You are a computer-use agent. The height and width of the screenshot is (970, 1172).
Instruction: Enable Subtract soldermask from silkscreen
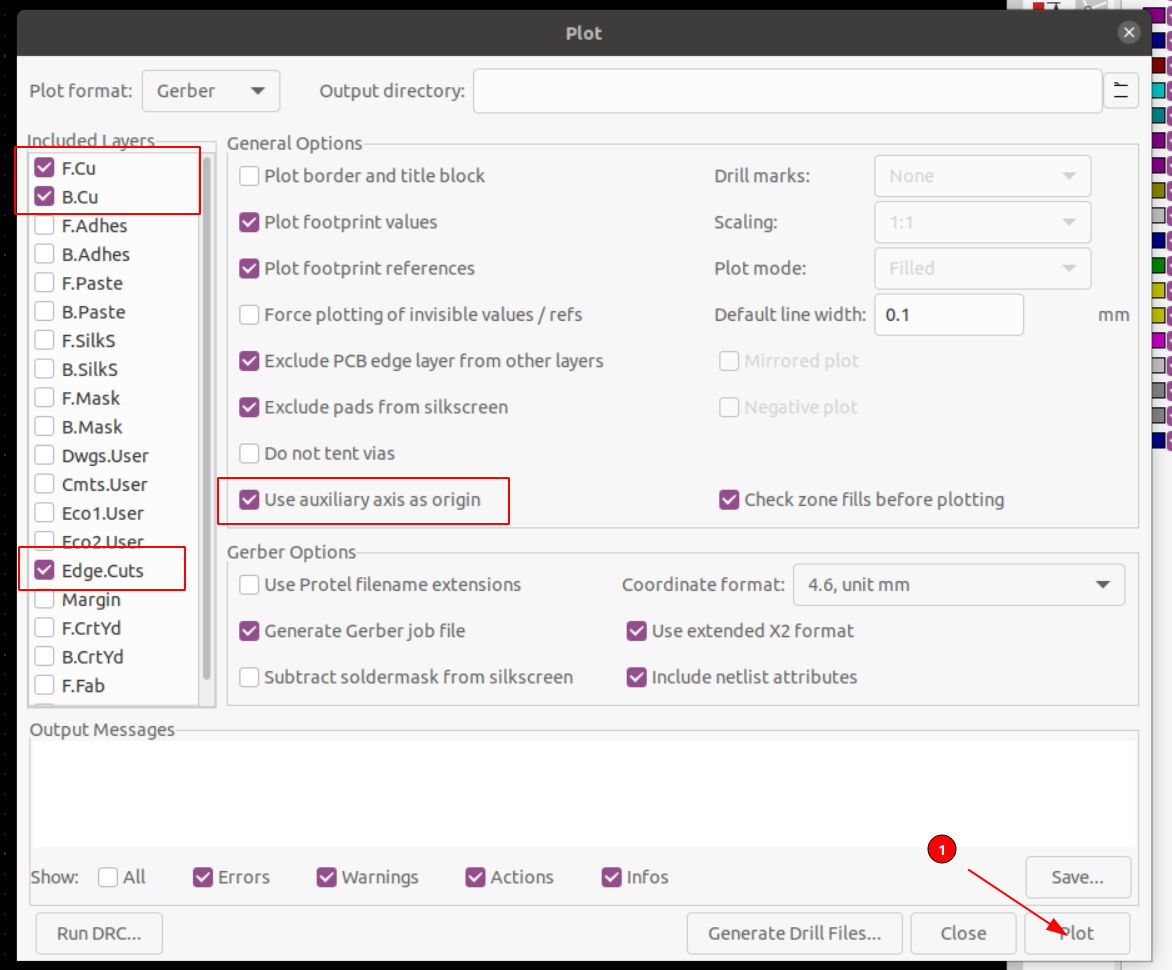click(x=249, y=677)
